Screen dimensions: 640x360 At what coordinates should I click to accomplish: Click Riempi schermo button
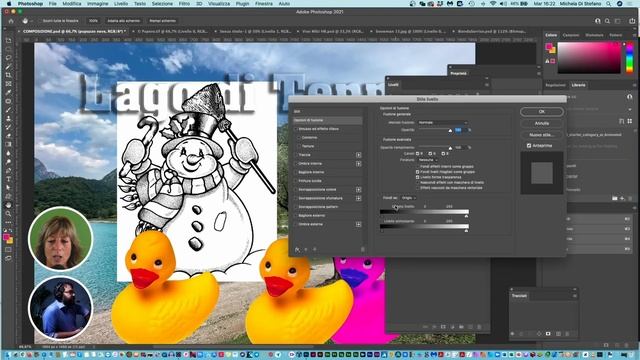(x=162, y=21)
